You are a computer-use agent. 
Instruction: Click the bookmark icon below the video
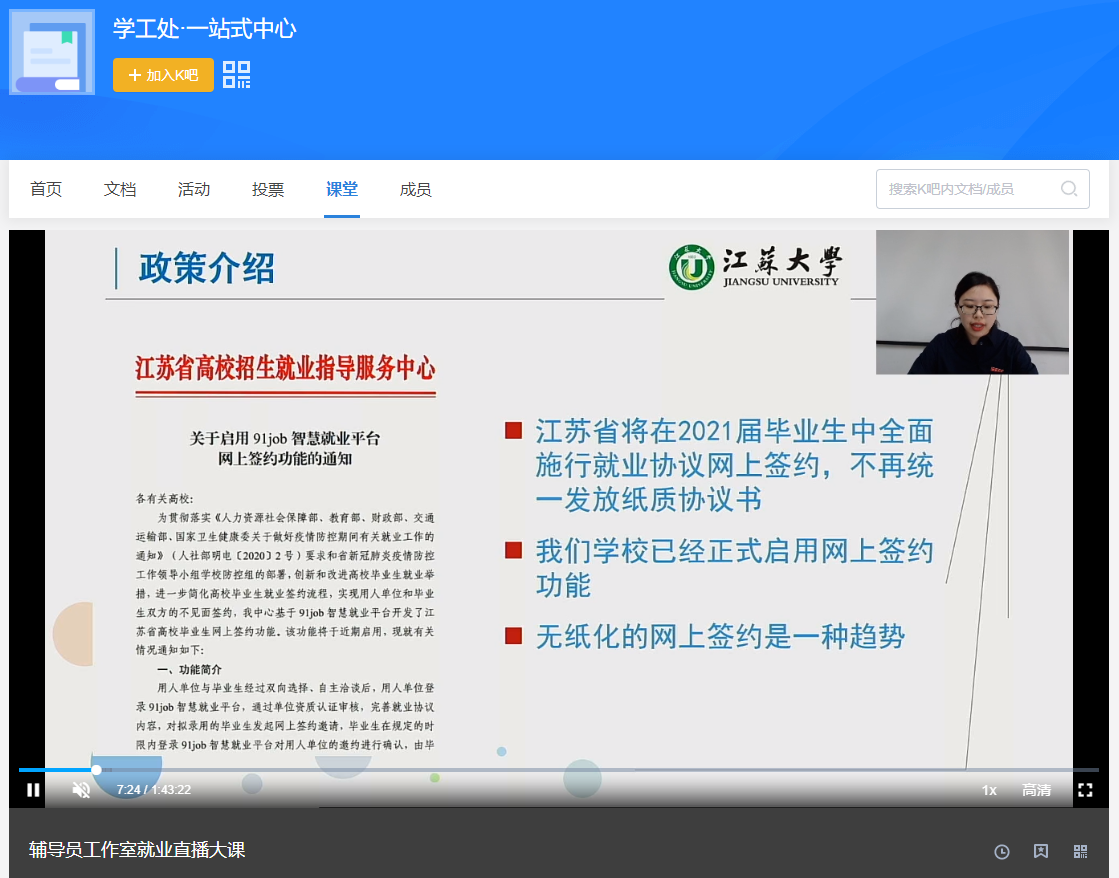(x=1041, y=851)
